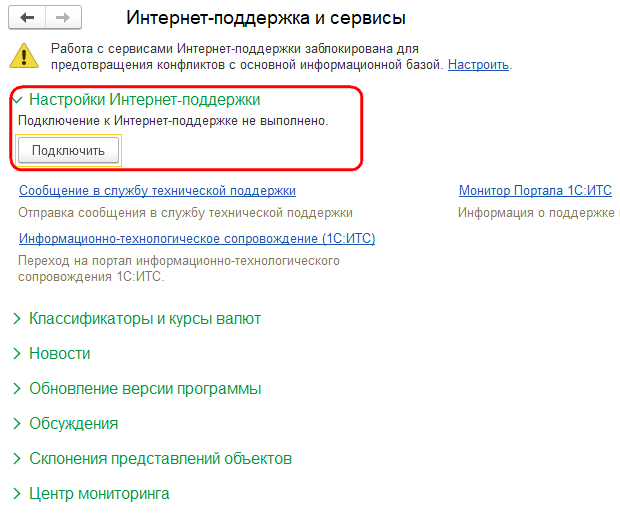Expand the Новости section
The height and width of the screenshot is (527, 620).
(x=52, y=353)
